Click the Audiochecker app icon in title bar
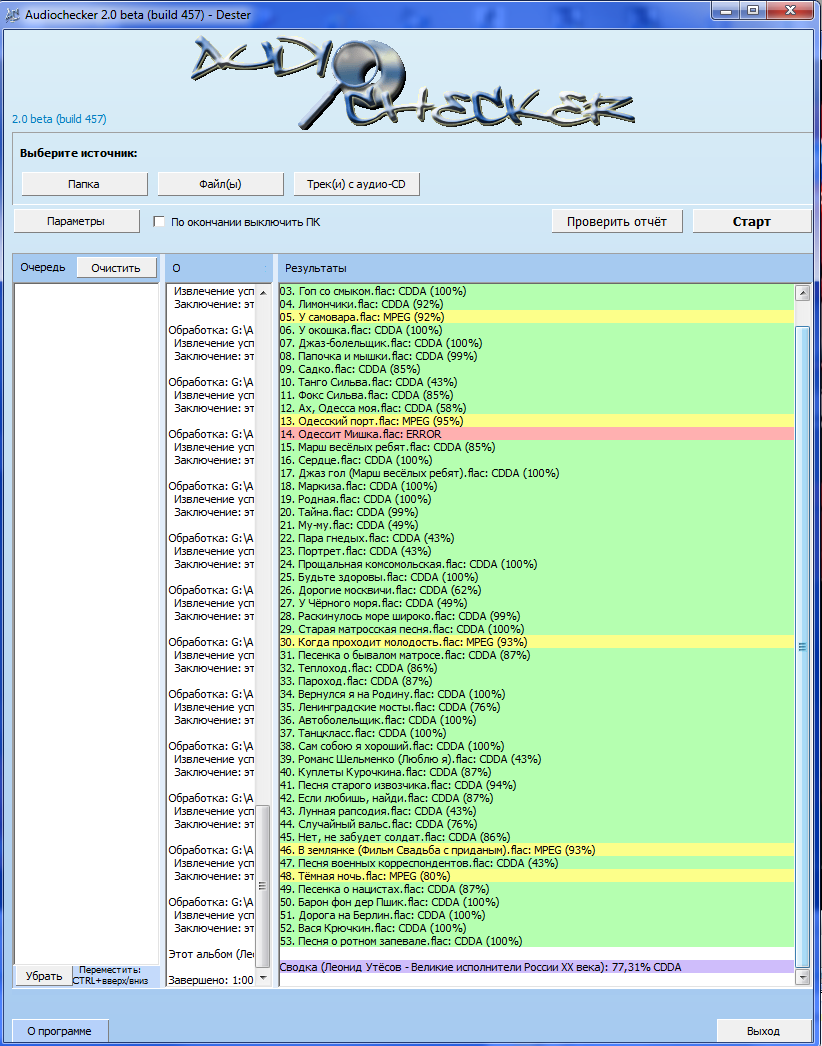 point(13,11)
